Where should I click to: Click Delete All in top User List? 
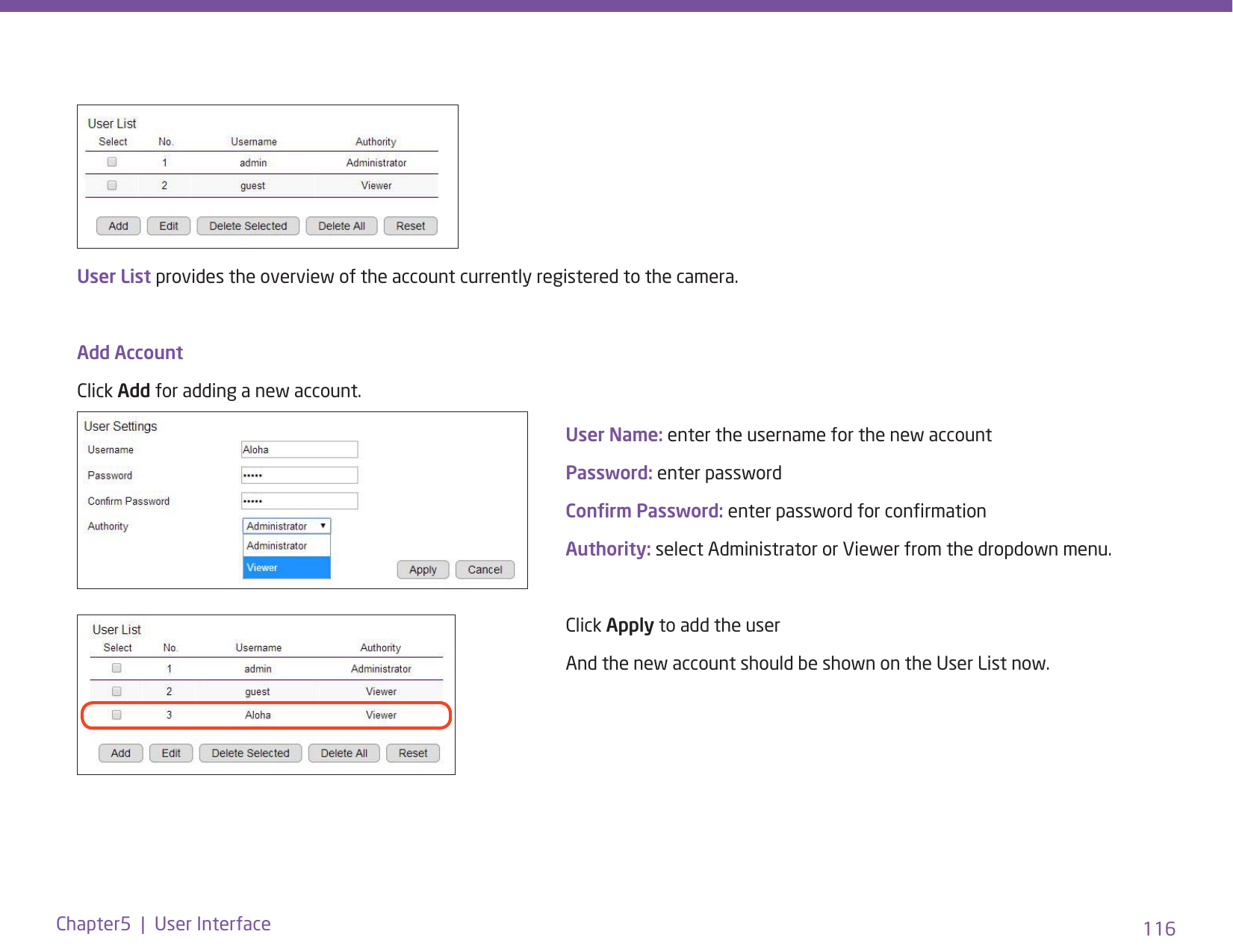tap(341, 226)
